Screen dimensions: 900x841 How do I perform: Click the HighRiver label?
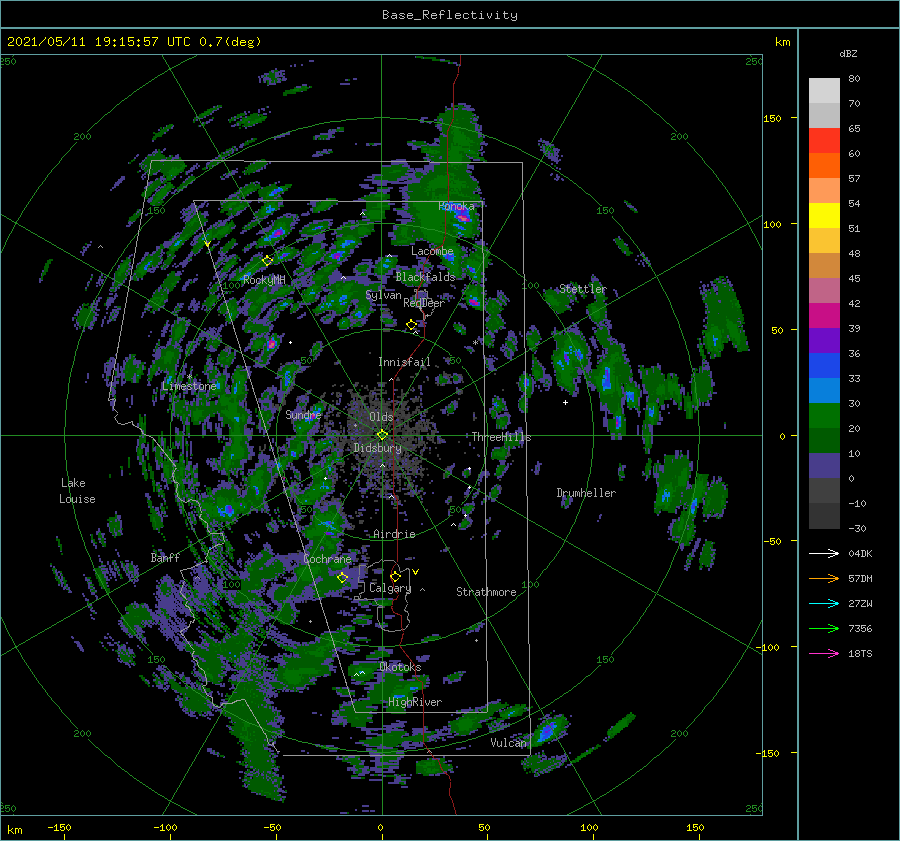point(415,702)
